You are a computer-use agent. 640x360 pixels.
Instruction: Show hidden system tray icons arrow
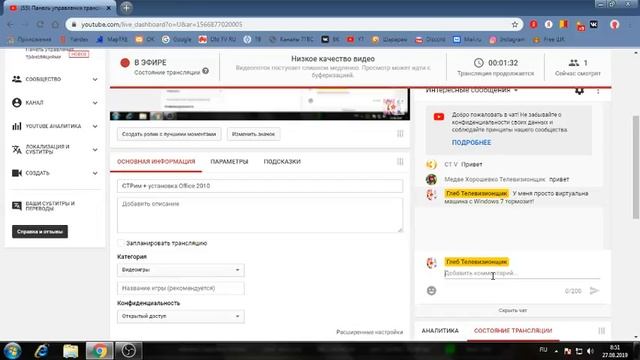point(556,351)
